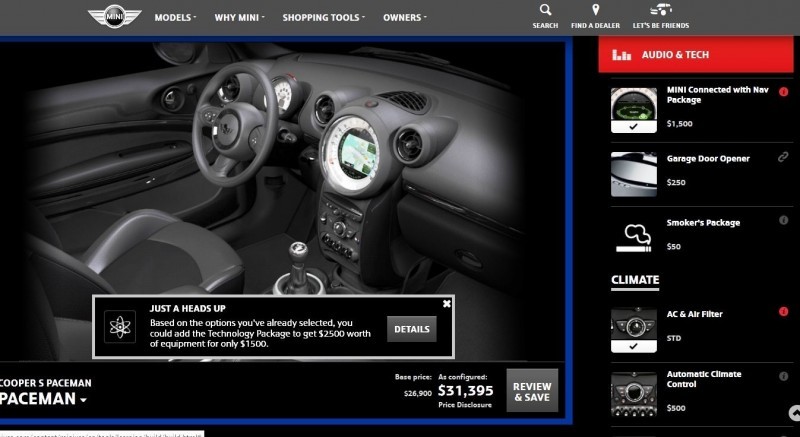The width and height of the screenshot is (800, 437).
Task: Click the 'STD' label under AC & Air Filter
Action: coord(673,338)
